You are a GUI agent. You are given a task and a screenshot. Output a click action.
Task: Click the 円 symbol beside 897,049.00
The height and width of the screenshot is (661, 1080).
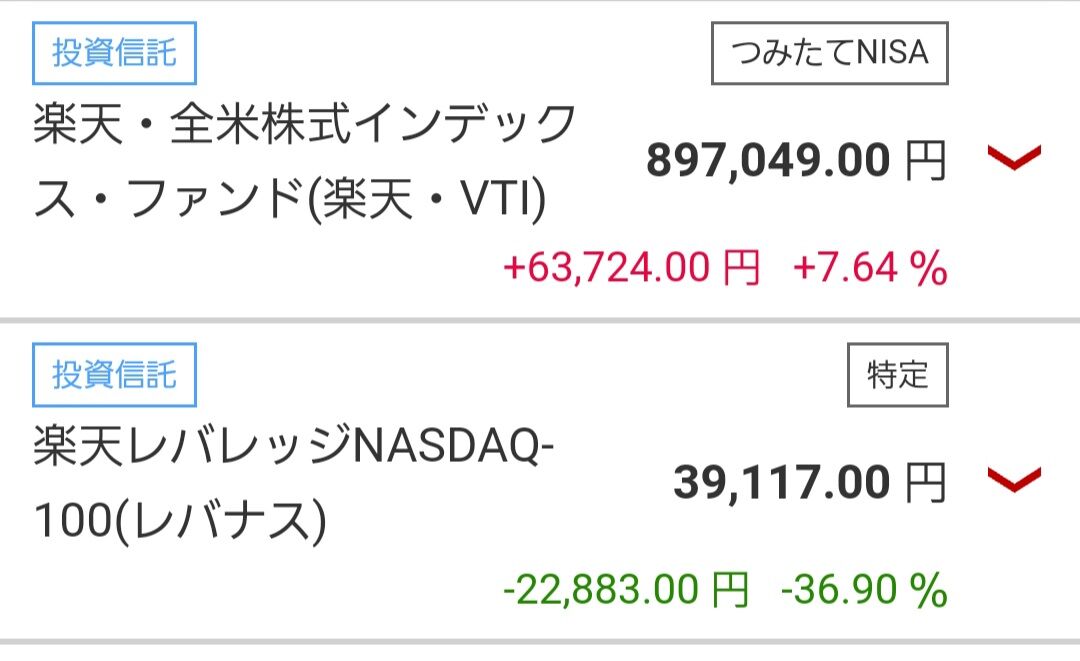(924, 160)
